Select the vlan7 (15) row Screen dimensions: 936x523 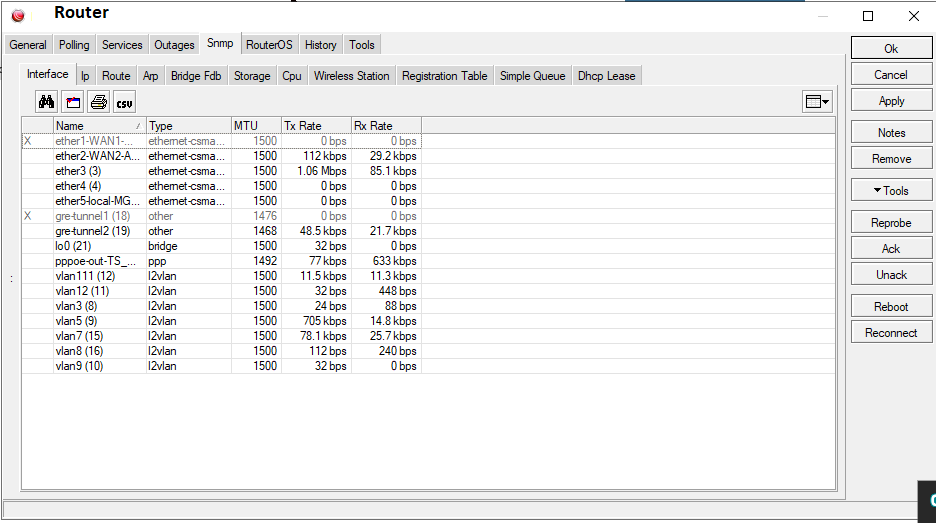(x=221, y=336)
